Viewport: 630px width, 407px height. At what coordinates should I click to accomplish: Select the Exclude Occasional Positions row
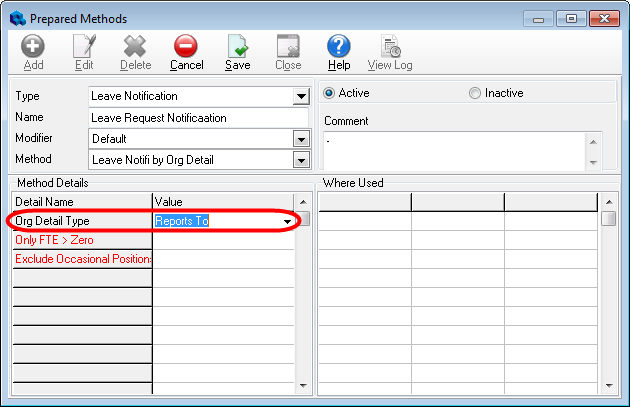click(82, 260)
